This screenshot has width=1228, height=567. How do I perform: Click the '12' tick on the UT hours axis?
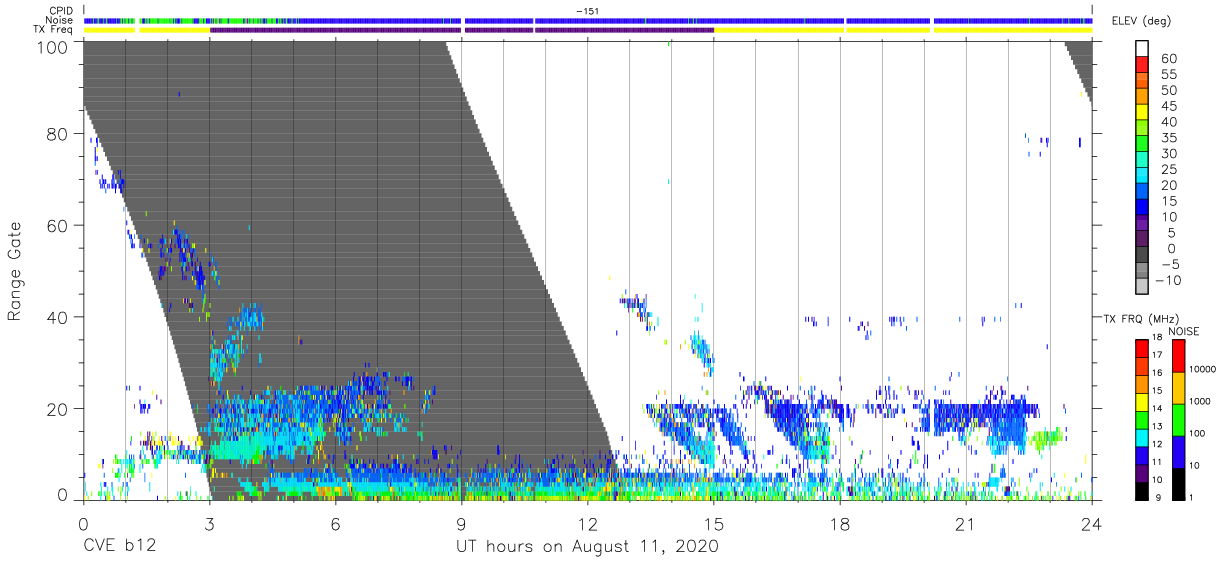[x=587, y=524]
